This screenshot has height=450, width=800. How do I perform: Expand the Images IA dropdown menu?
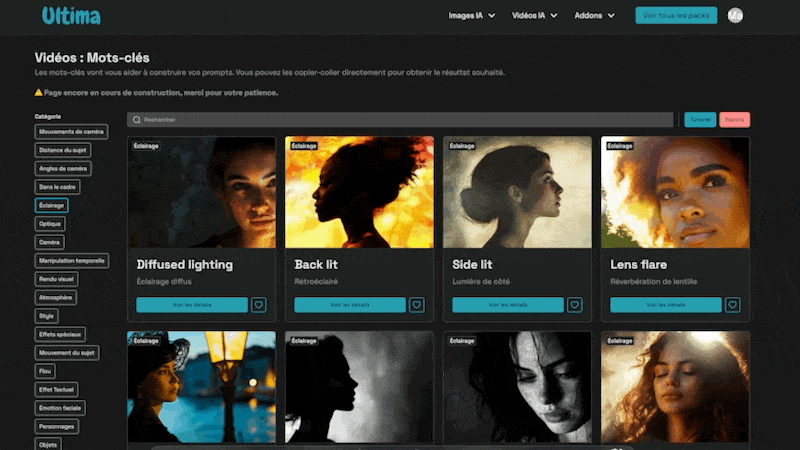coord(474,16)
